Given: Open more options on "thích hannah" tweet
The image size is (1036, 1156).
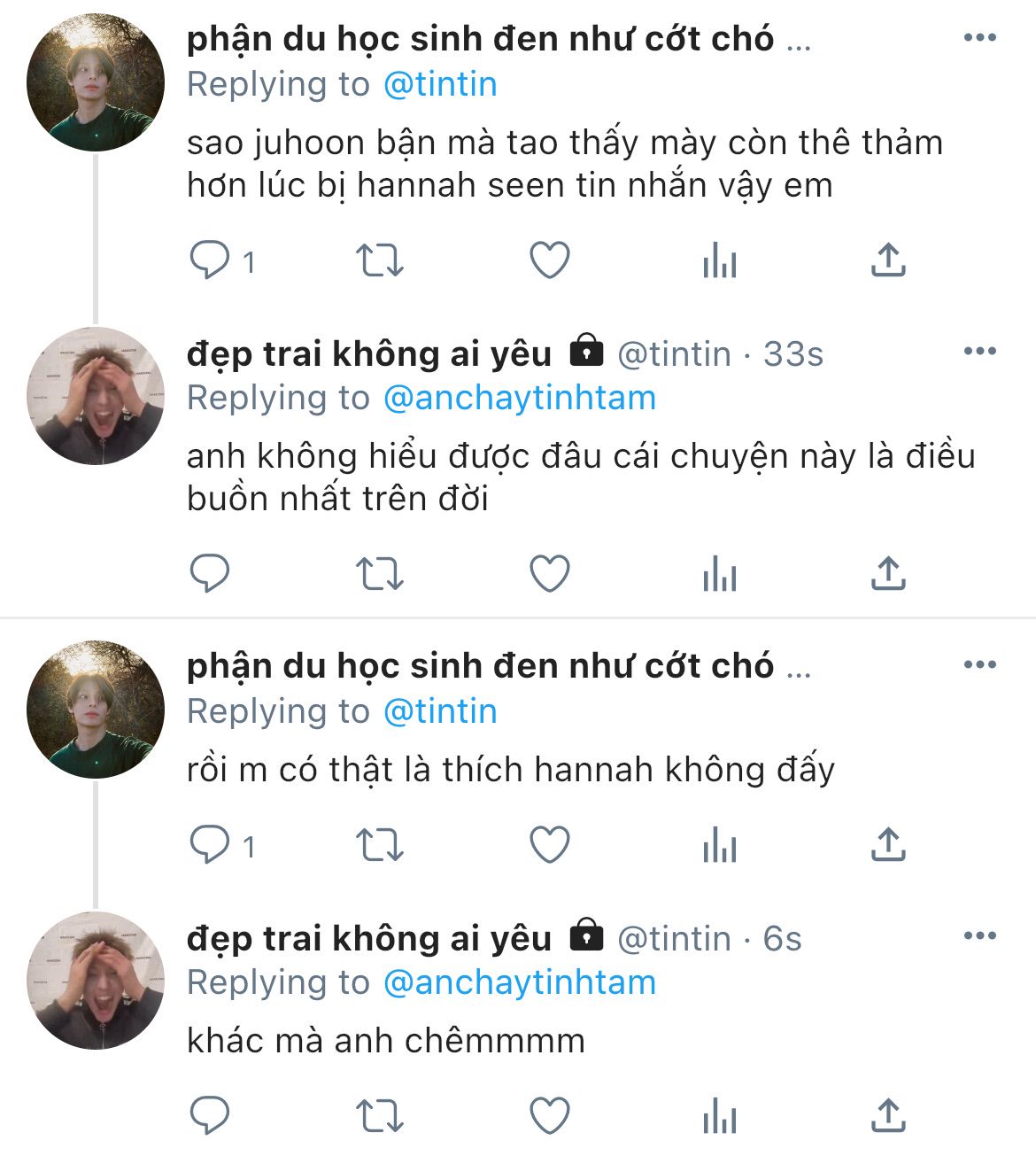Looking at the screenshot, I should 979,665.
